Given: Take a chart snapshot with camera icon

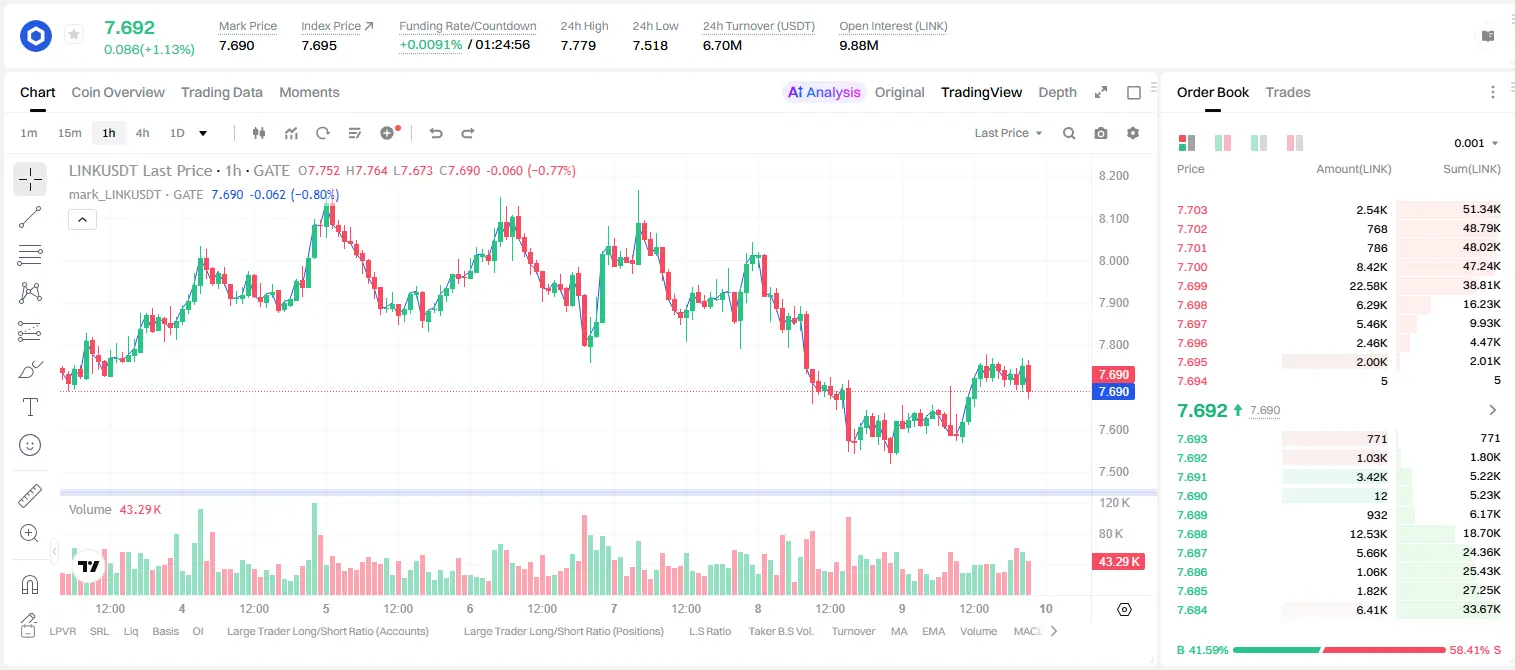Looking at the screenshot, I should point(1101,133).
